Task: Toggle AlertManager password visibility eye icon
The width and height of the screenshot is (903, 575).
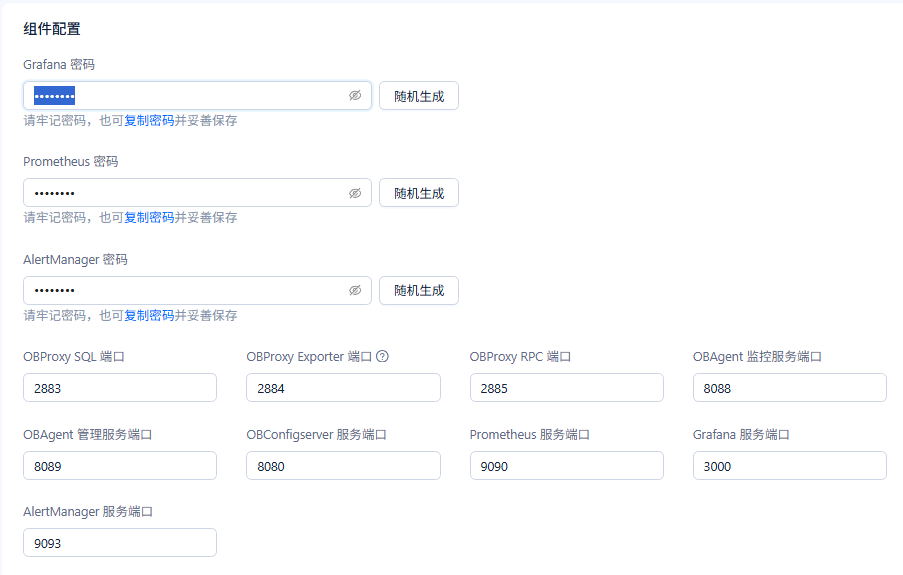Action: [x=355, y=290]
